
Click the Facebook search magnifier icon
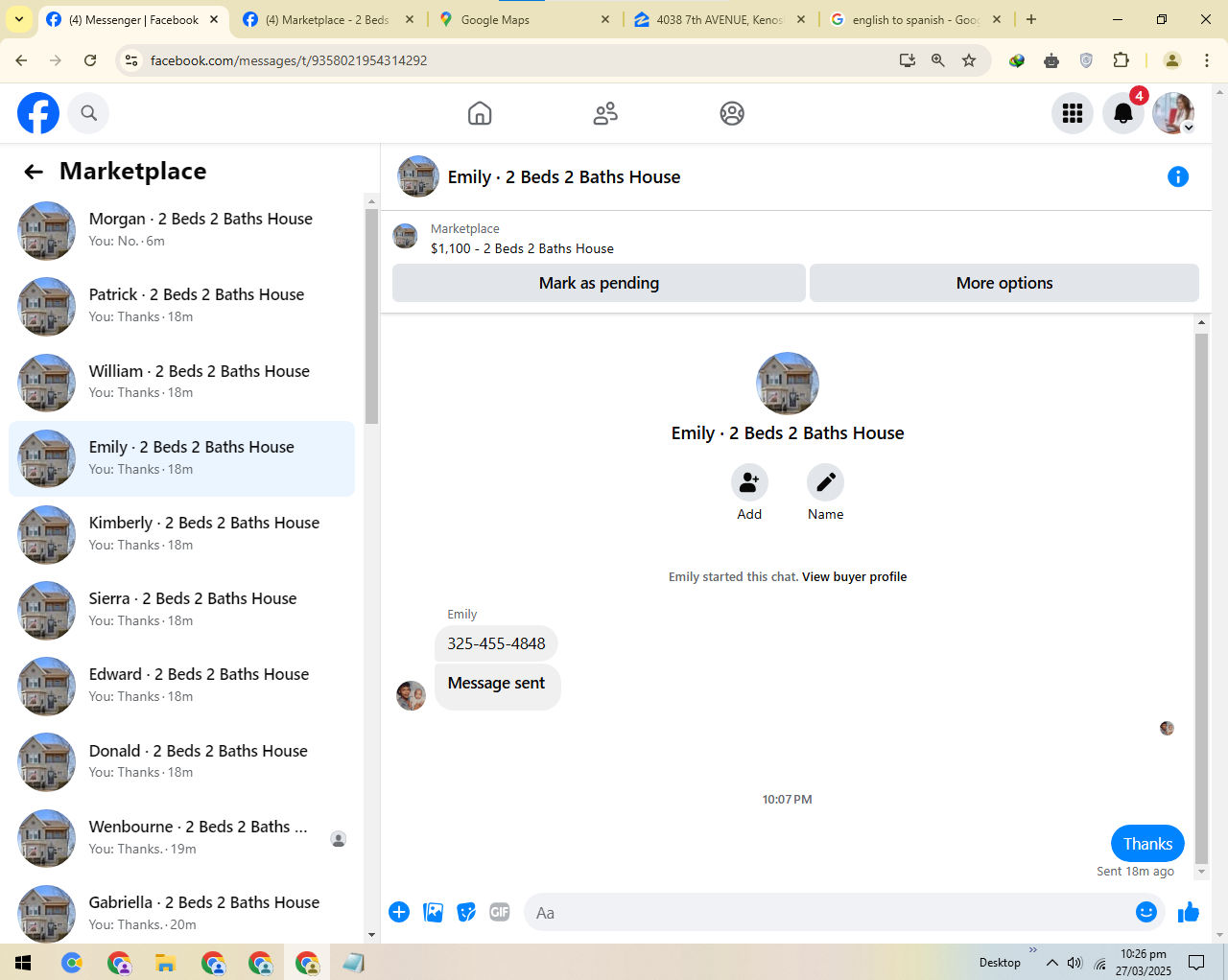pos(89,113)
